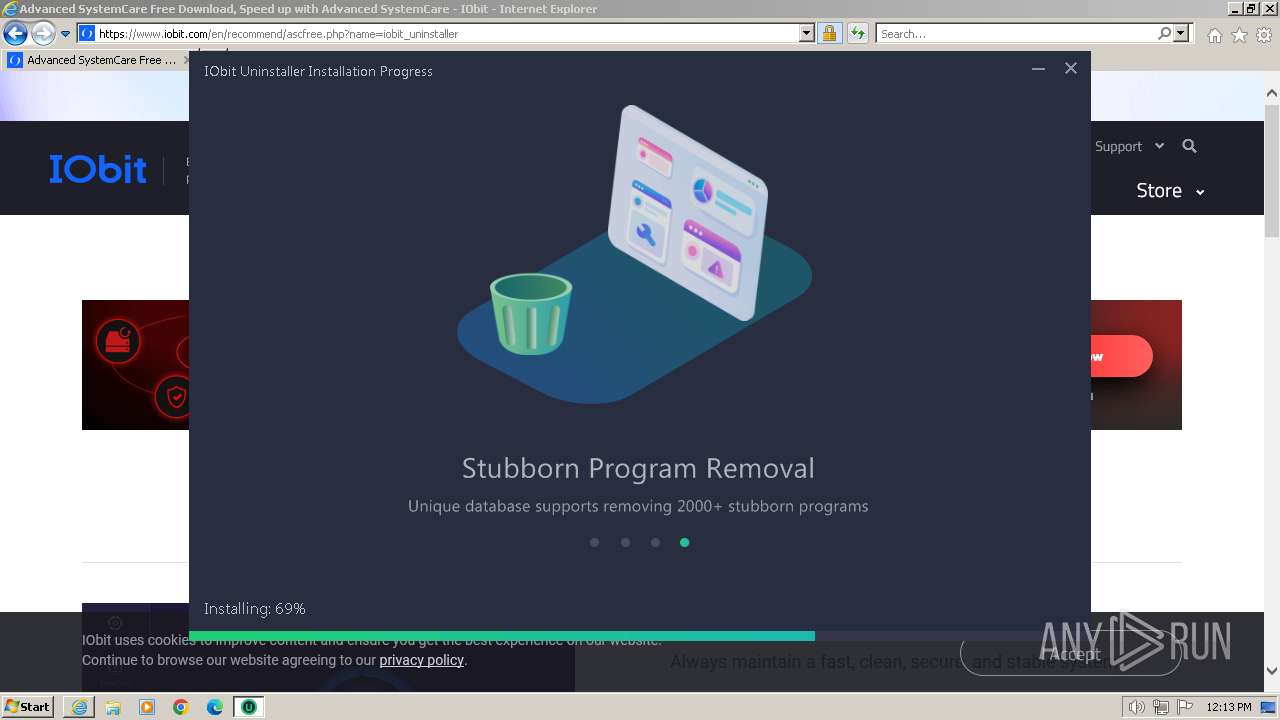Viewport: 1280px width, 720px height.
Task: Select the fourth active slide dot
Action: click(684, 542)
